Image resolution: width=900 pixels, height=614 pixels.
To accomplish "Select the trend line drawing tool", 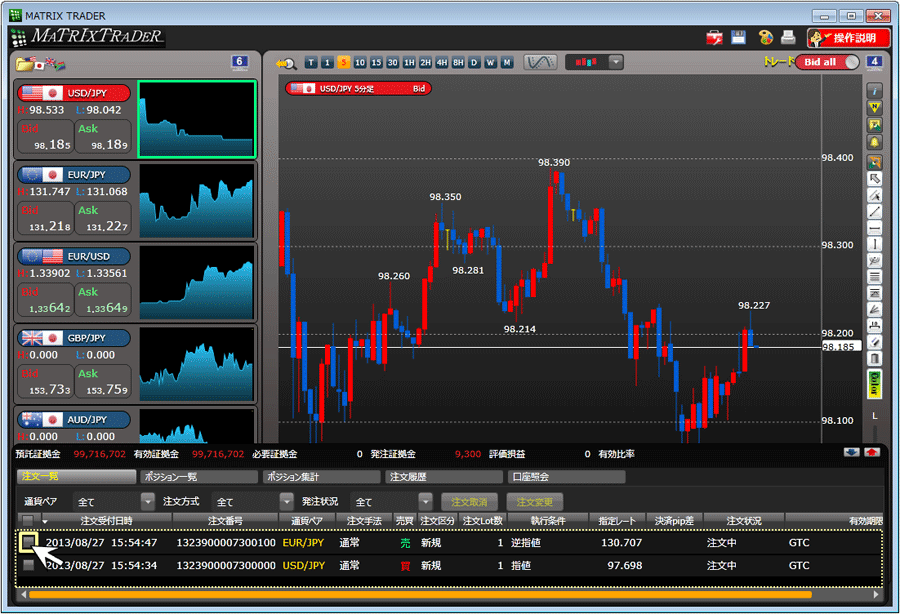I will click(x=874, y=212).
